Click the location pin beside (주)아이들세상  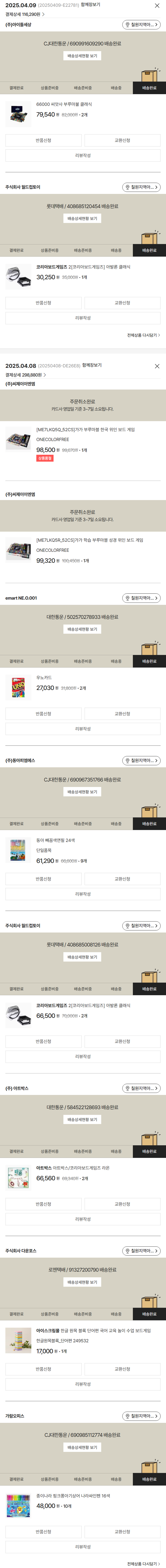(127, 25)
